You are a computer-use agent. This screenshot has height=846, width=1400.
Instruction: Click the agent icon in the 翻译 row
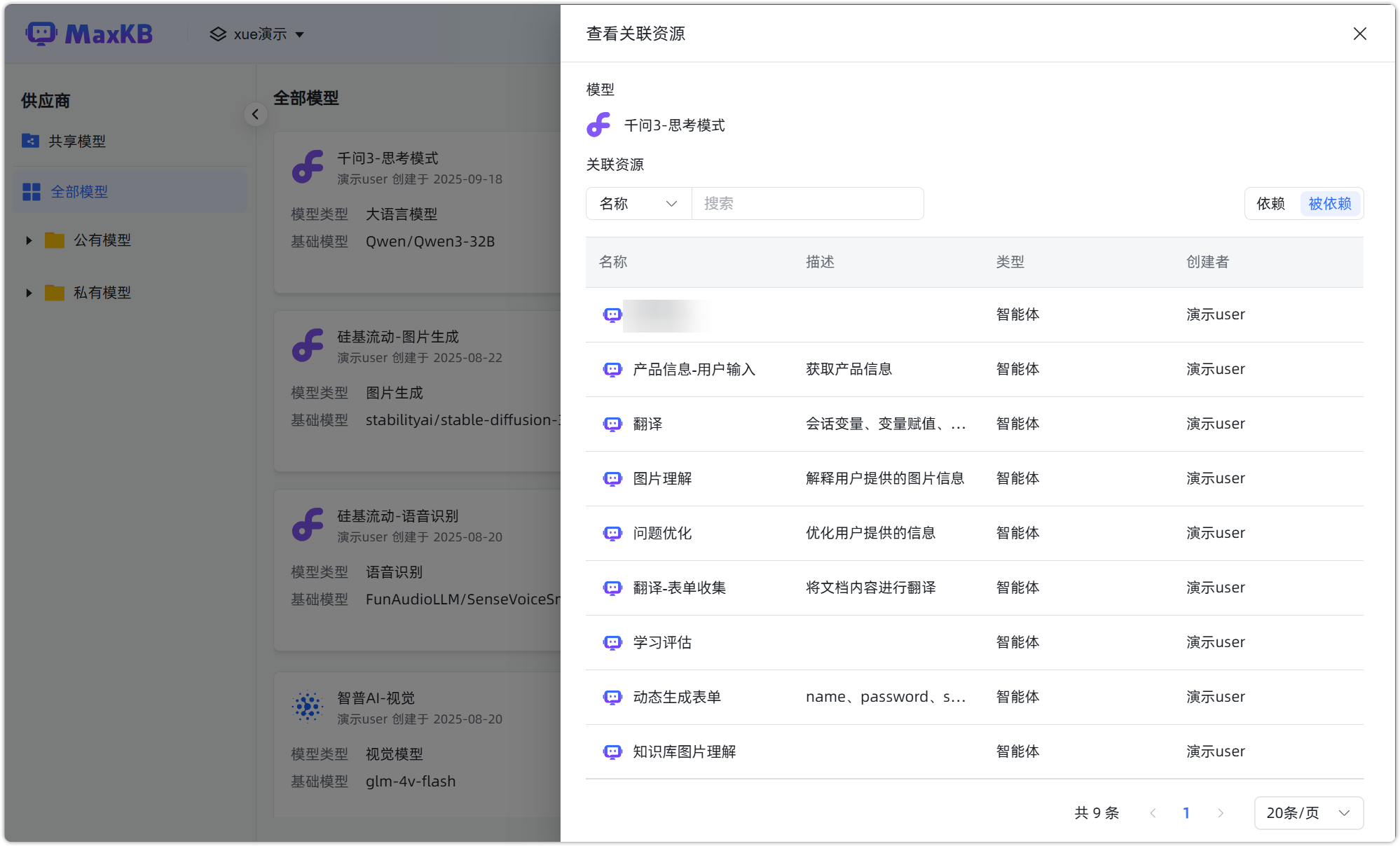click(x=612, y=424)
